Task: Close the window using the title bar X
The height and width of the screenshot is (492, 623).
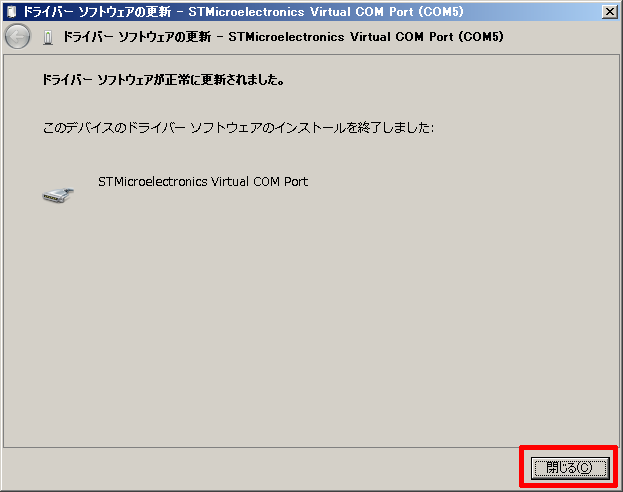Action: [609, 12]
